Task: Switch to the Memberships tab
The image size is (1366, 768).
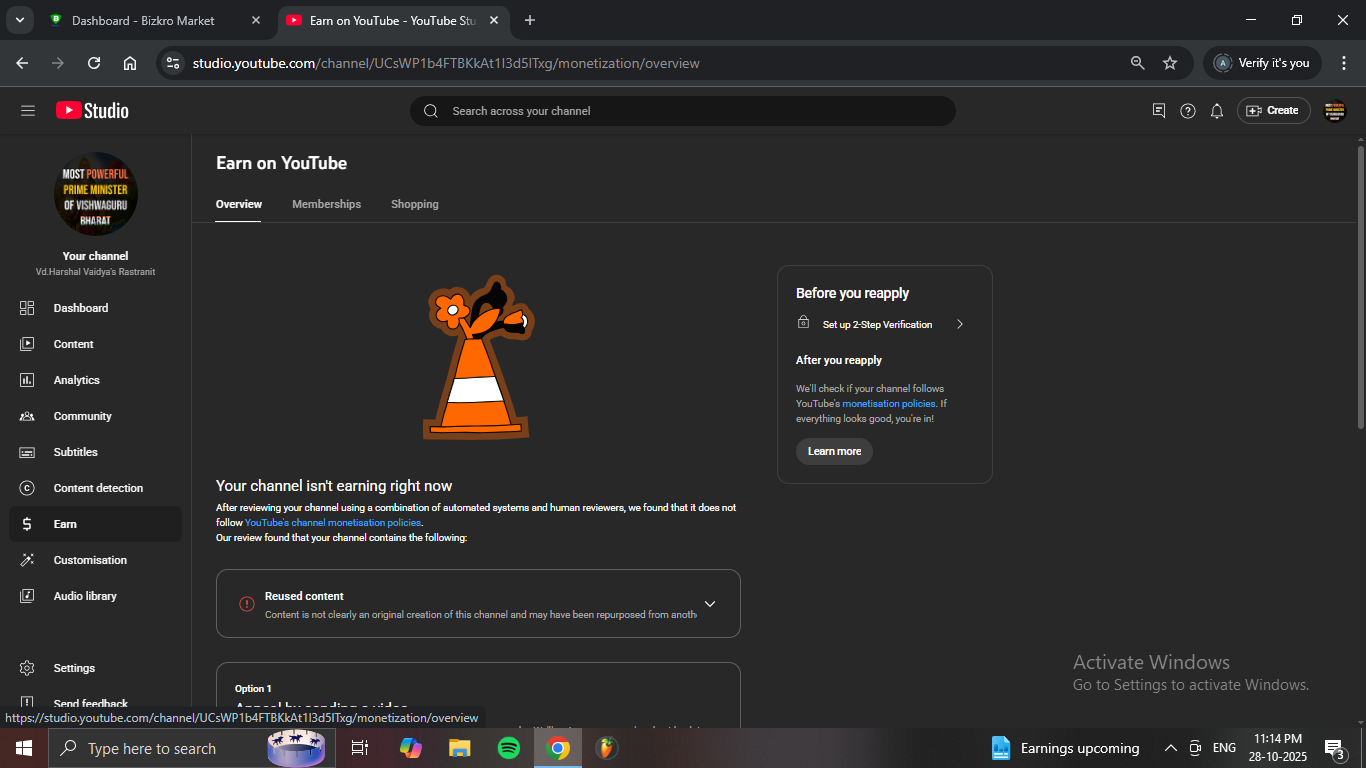Action: [x=326, y=204]
